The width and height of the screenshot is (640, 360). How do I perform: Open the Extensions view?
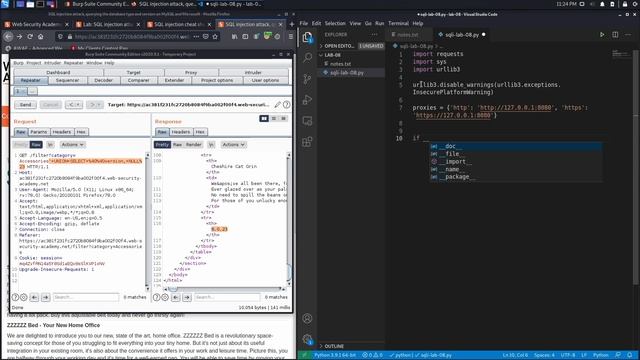click(307, 142)
